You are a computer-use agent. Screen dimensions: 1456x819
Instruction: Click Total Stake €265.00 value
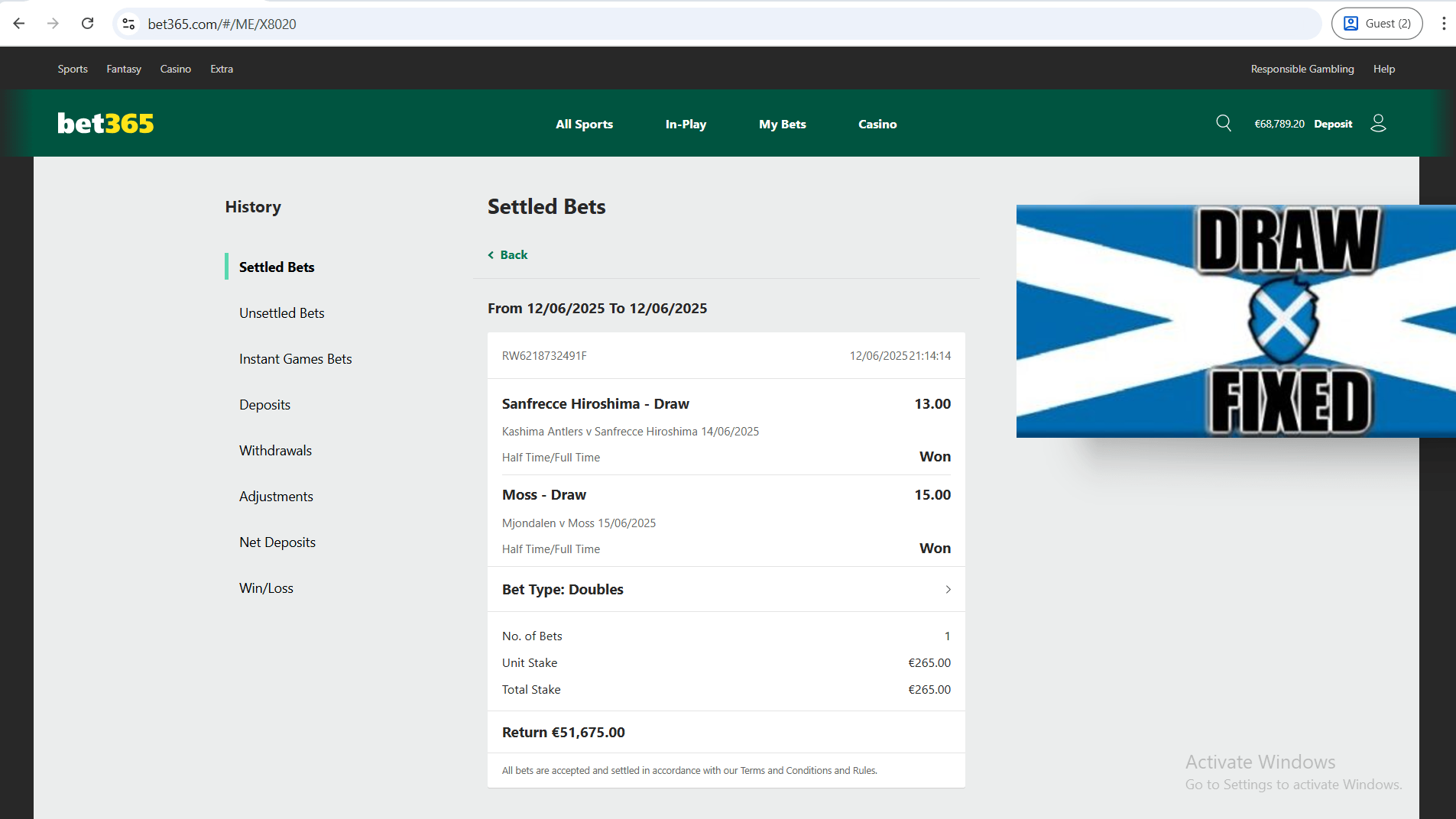coord(929,690)
